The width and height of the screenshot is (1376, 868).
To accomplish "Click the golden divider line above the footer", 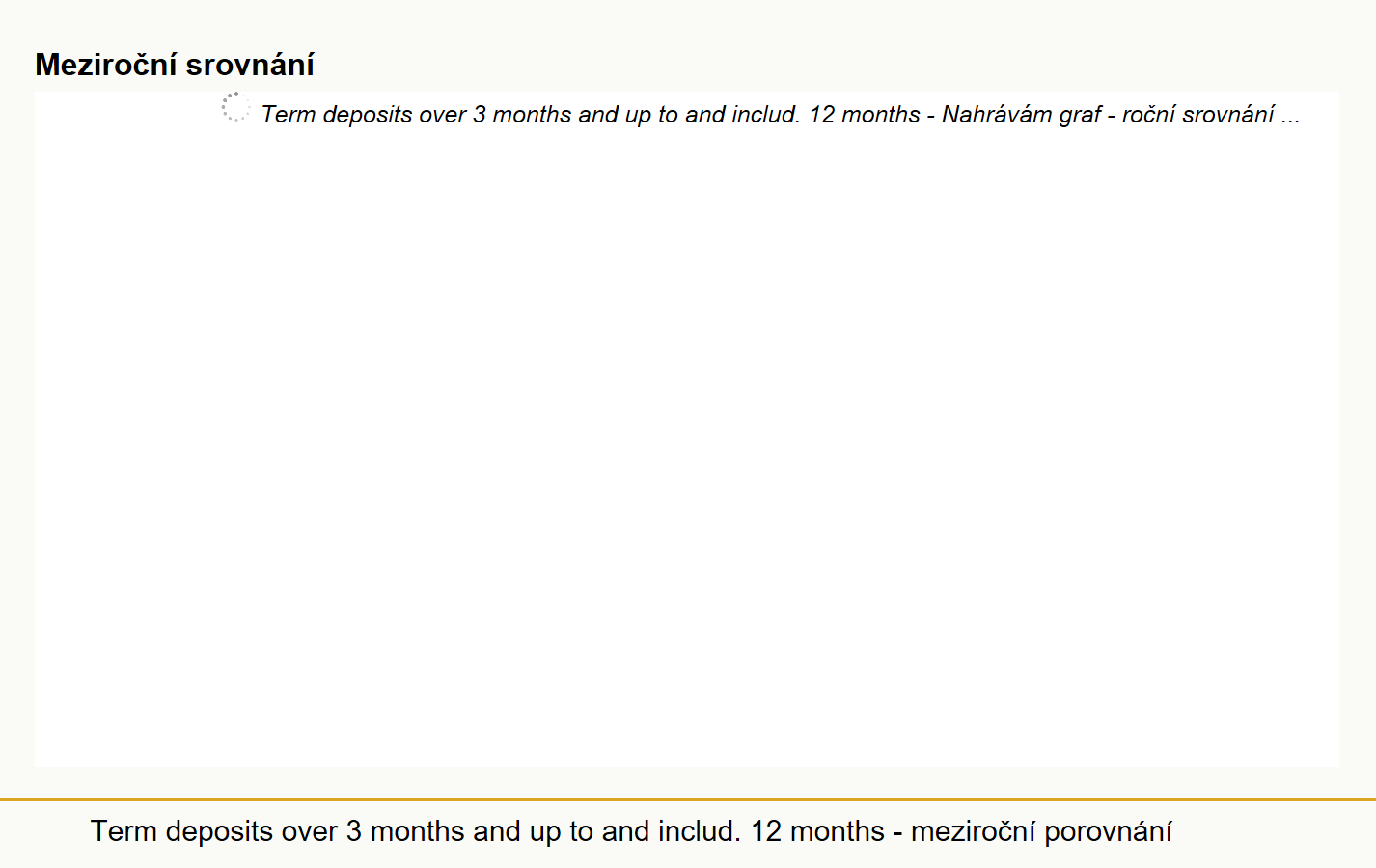I will click(688, 800).
